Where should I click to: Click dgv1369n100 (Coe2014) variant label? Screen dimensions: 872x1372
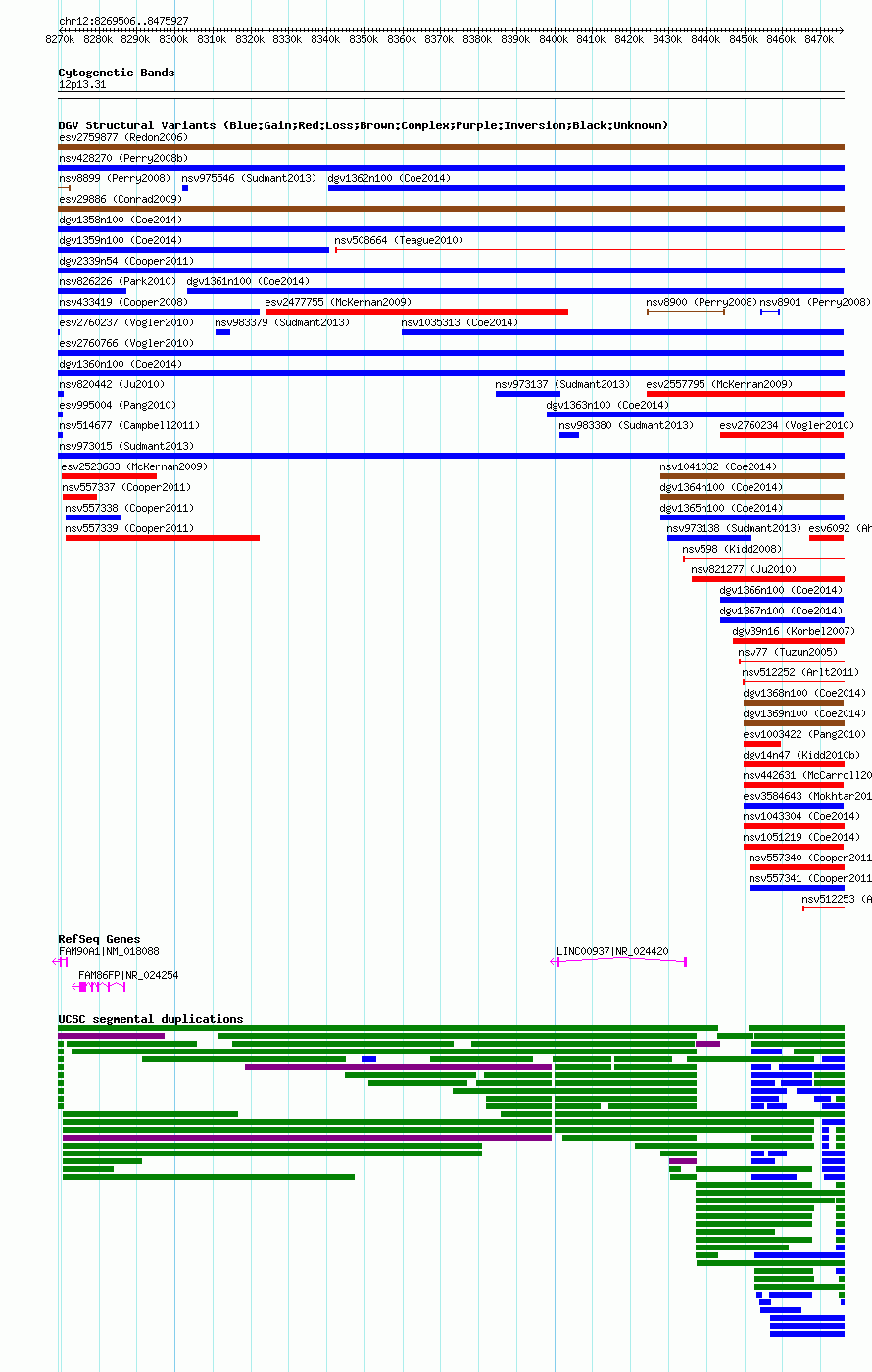805,714
